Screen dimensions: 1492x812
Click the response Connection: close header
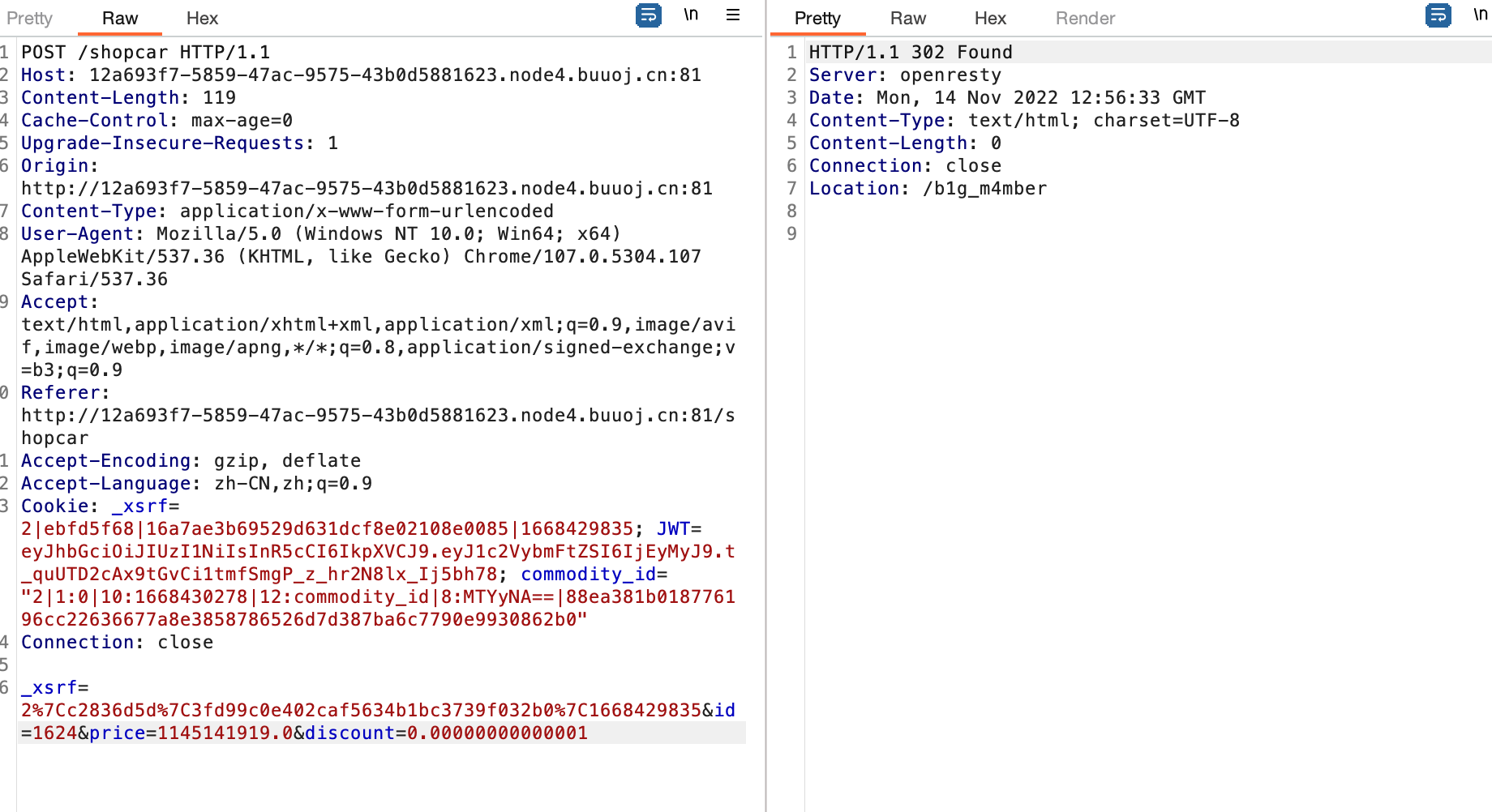[905, 166]
